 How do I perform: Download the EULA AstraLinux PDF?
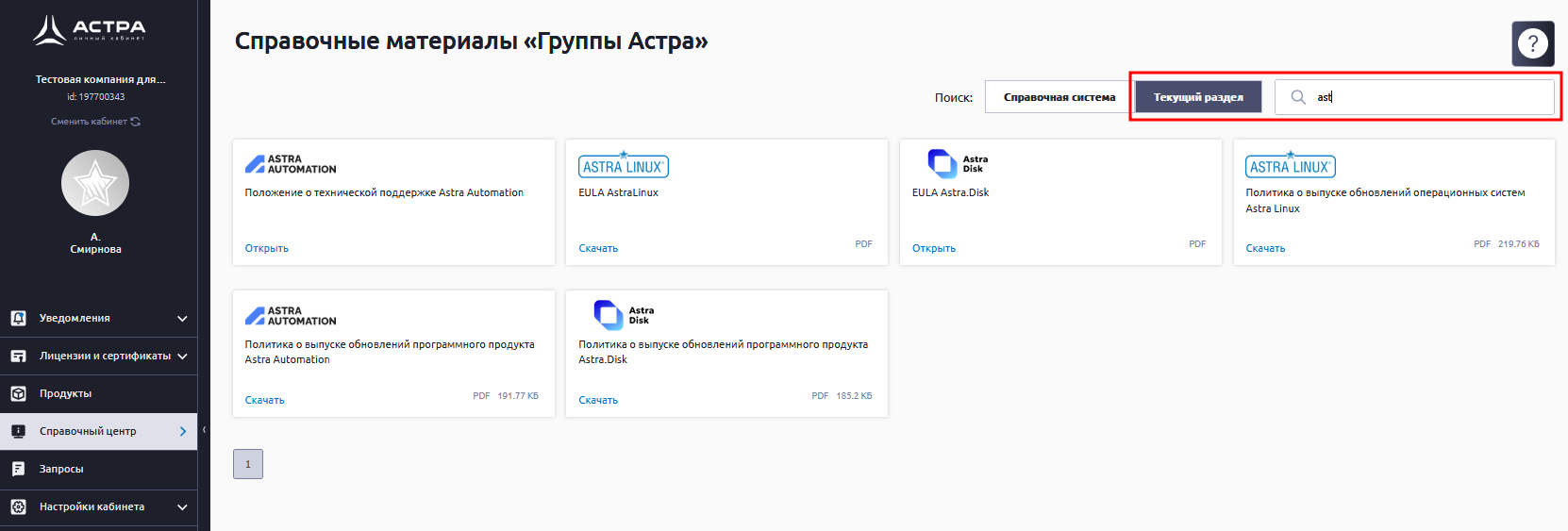pyautogui.click(x=598, y=248)
